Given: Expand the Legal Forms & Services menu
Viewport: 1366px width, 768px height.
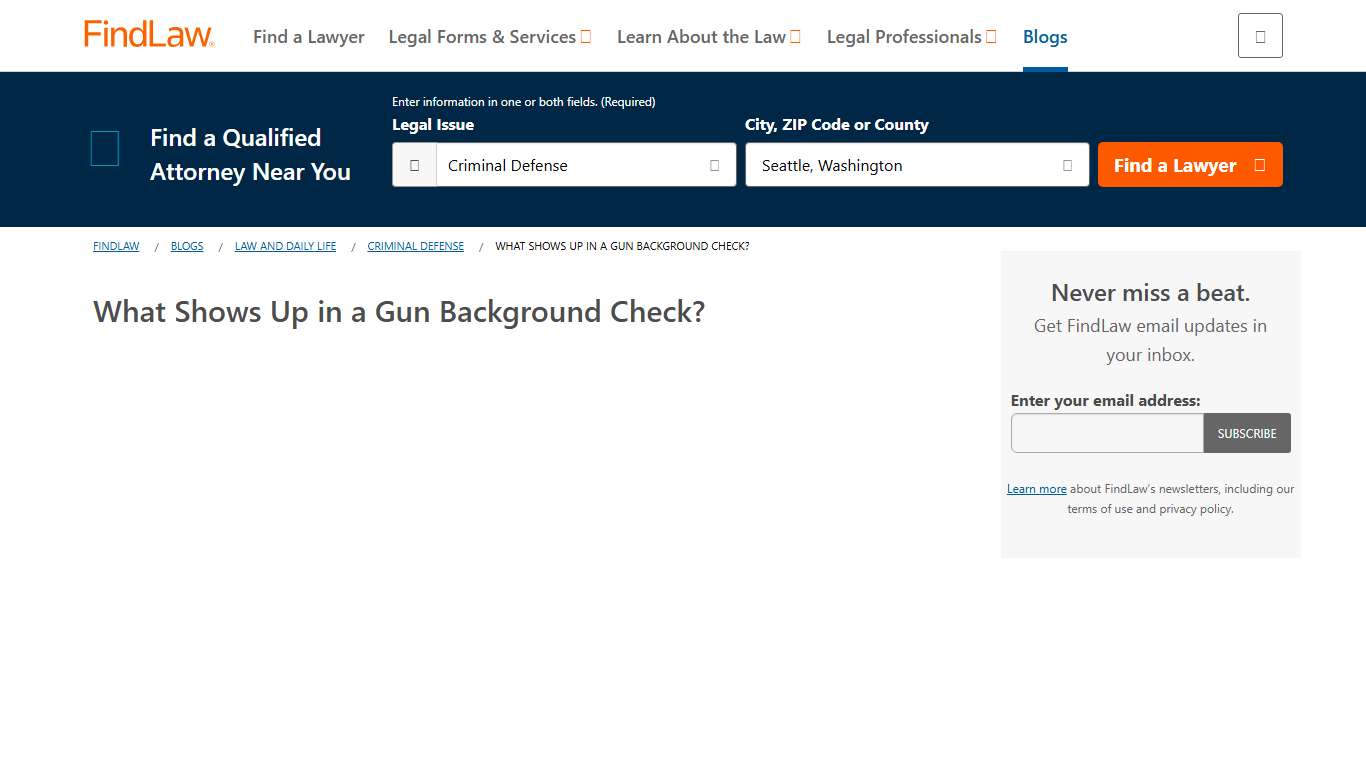Looking at the screenshot, I should tap(490, 36).
